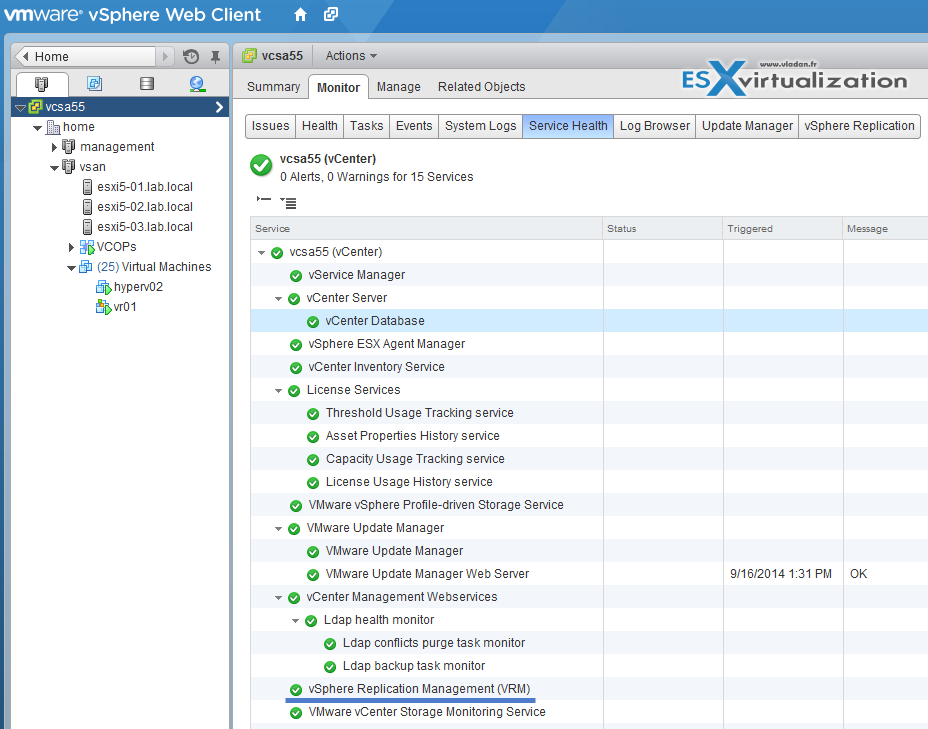Switch to VMs and Templates inventory tab
The width and height of the screenshot is (928, 729).
(x=94, y=83)
